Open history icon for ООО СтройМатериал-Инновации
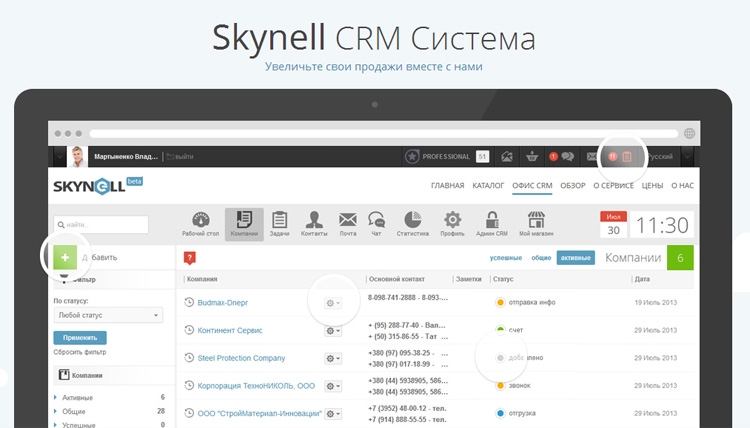 [189, 413]
